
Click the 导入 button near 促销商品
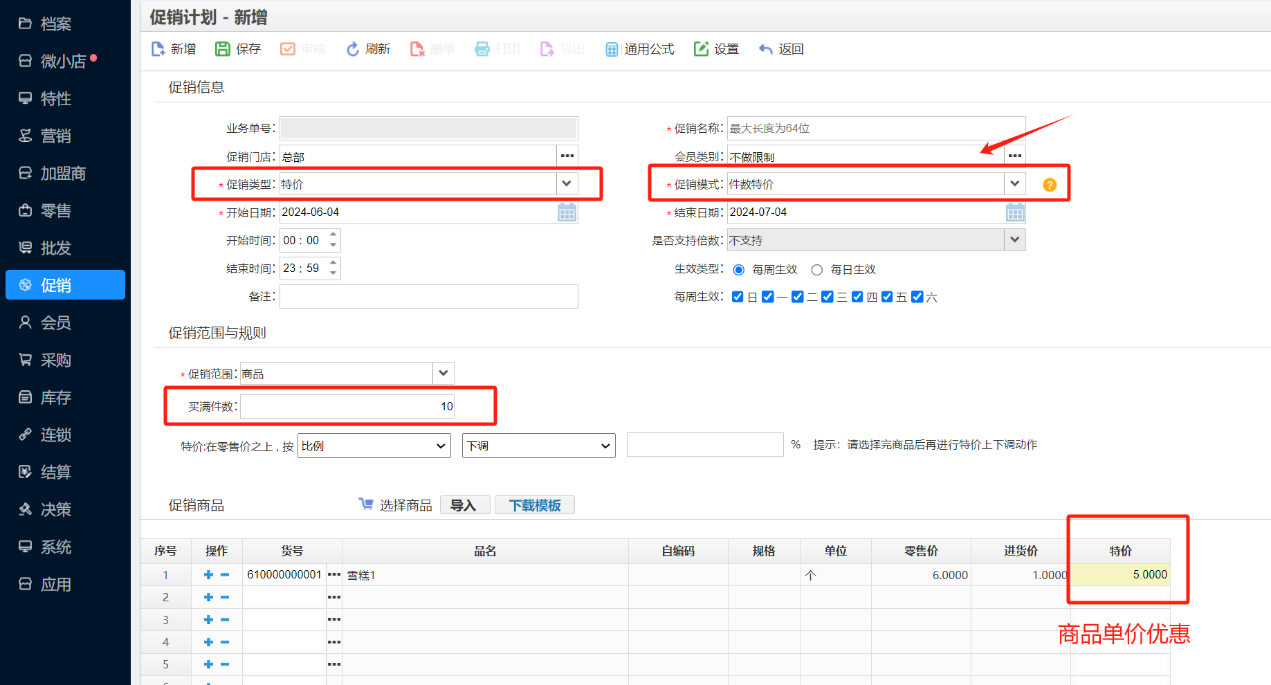(464, 504)
